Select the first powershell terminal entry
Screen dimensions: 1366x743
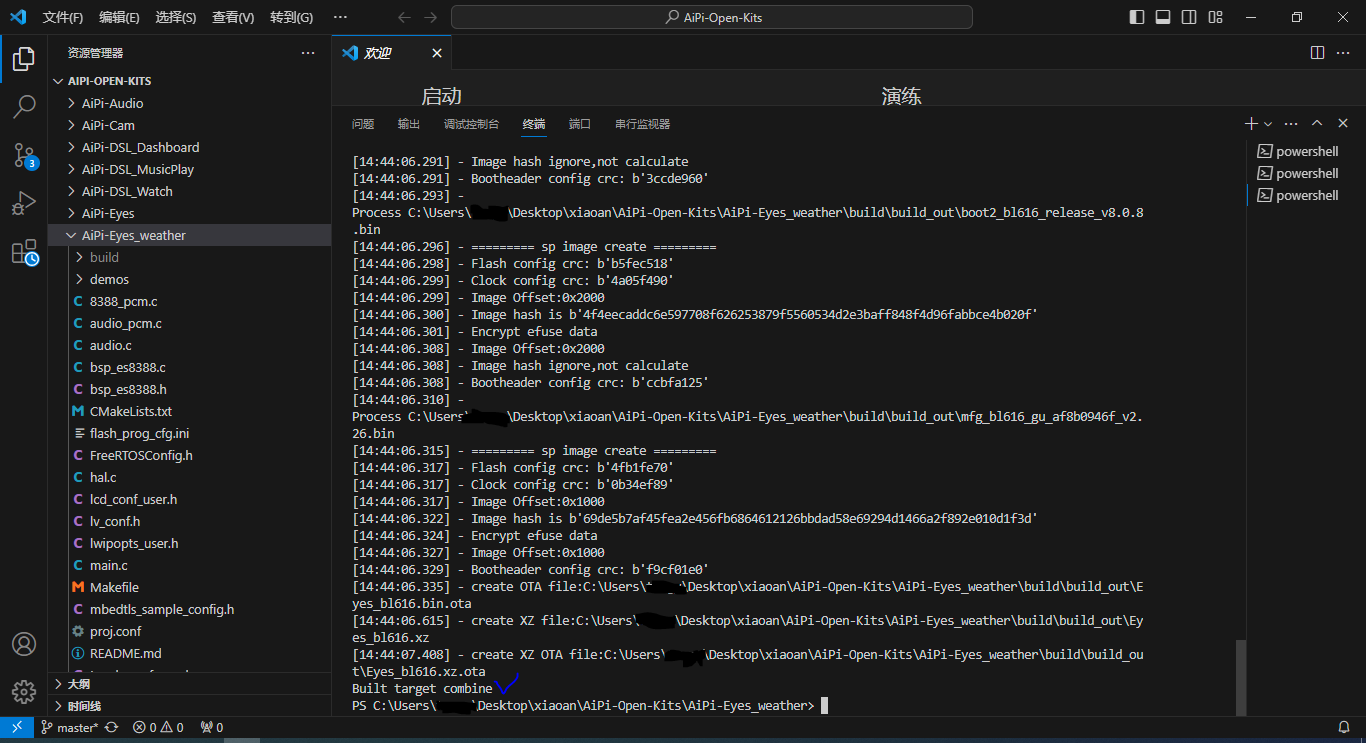(1298, 151)
